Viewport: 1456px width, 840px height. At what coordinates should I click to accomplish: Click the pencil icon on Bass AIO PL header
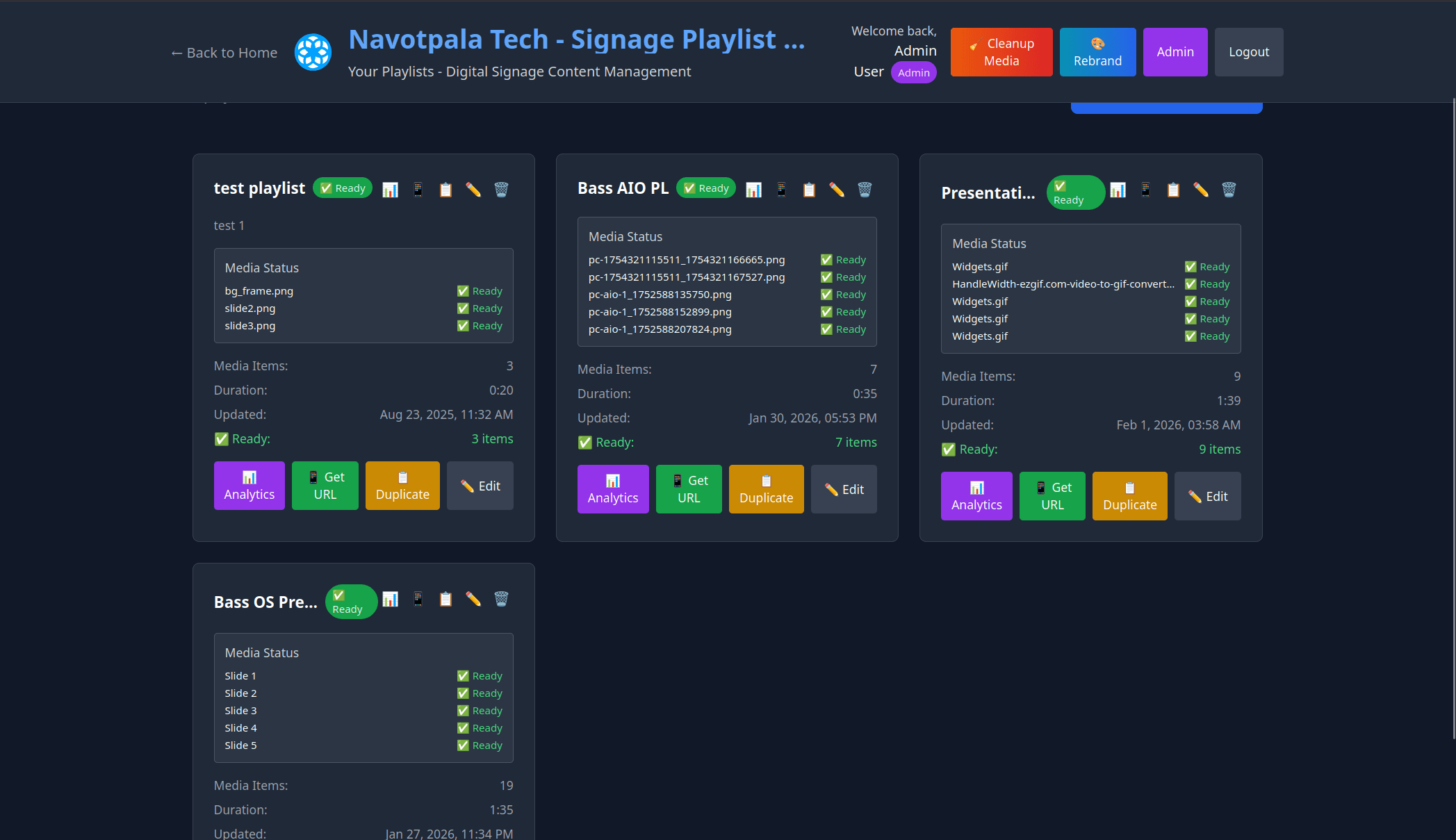[837, 190]
